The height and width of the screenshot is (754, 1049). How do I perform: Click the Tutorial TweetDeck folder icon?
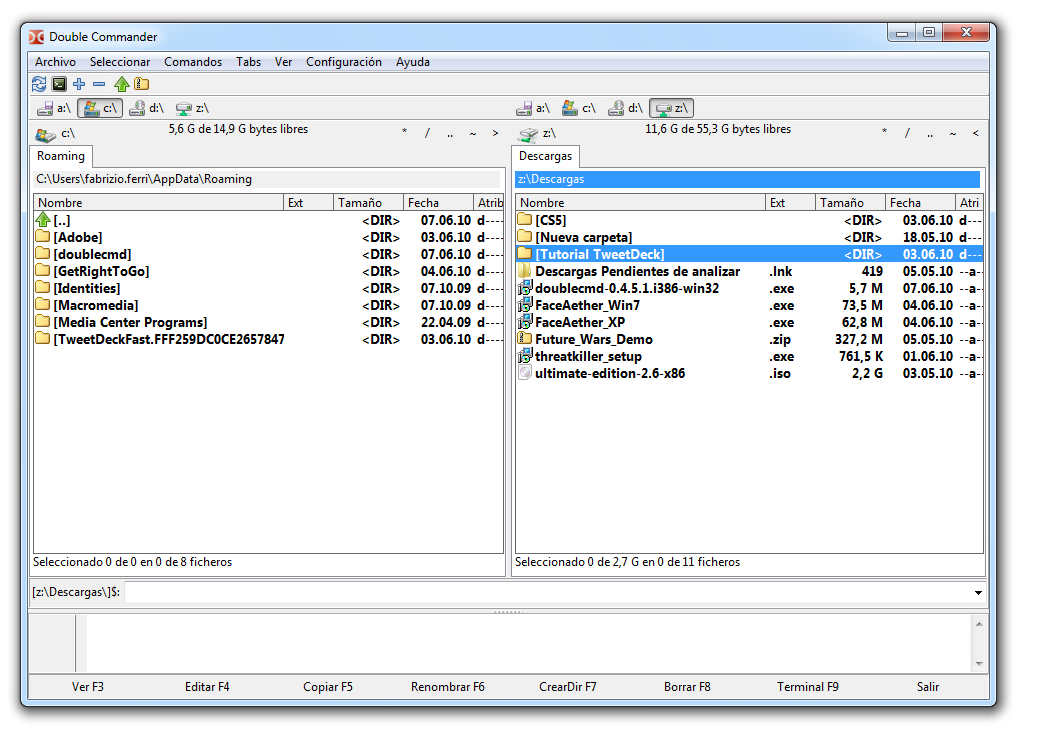(524, 254)
